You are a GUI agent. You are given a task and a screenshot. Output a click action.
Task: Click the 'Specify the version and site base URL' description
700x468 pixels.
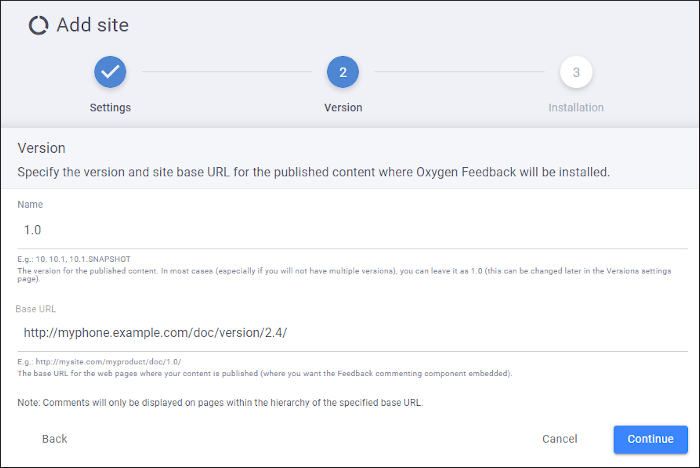tap(314, 172)
